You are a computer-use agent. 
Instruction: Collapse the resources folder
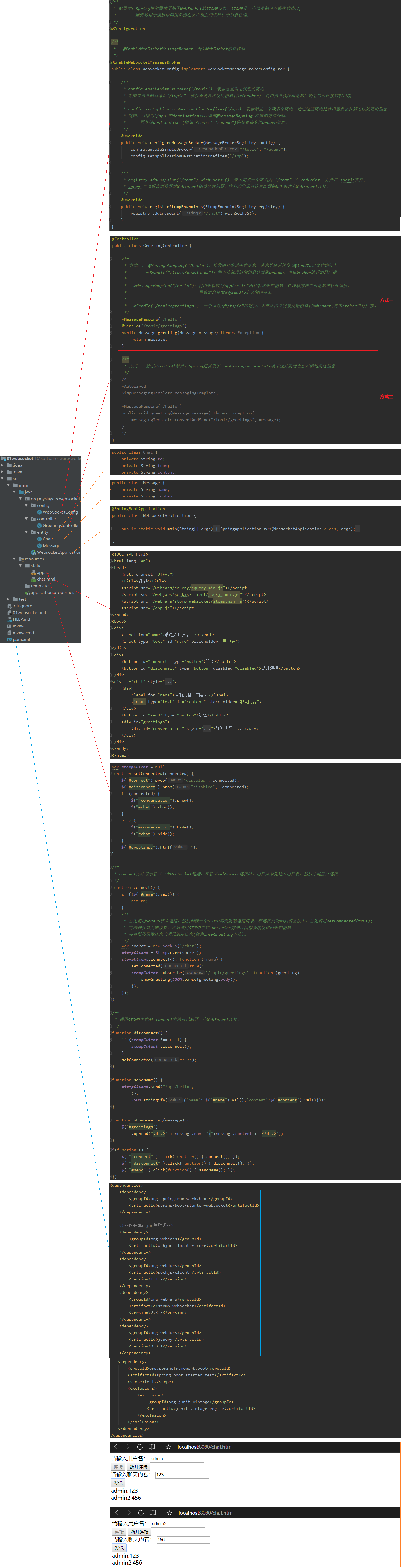(14, 559)
